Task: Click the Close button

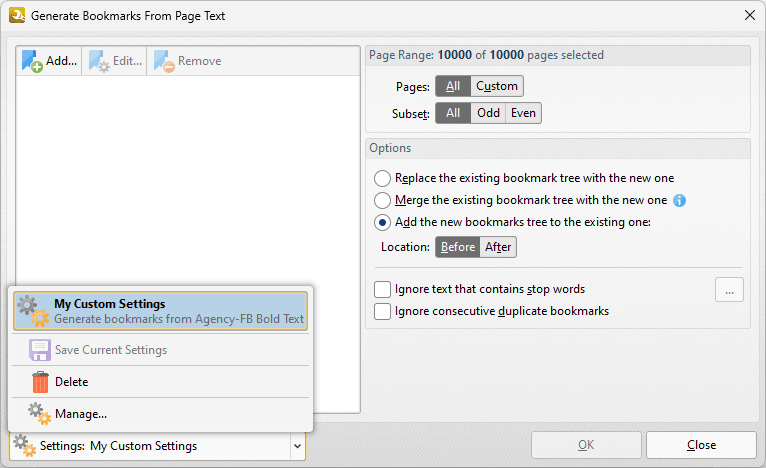Action: click(x=701, y=445)
